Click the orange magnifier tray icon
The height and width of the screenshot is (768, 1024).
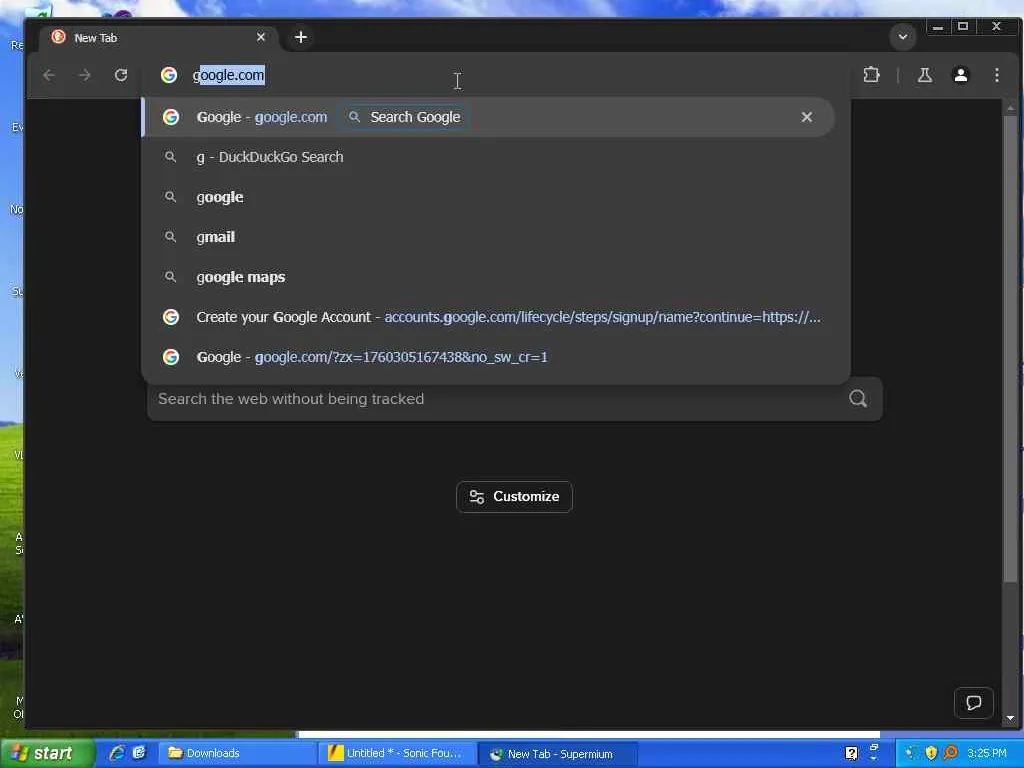pyautogui.click(x=950, y=753)
